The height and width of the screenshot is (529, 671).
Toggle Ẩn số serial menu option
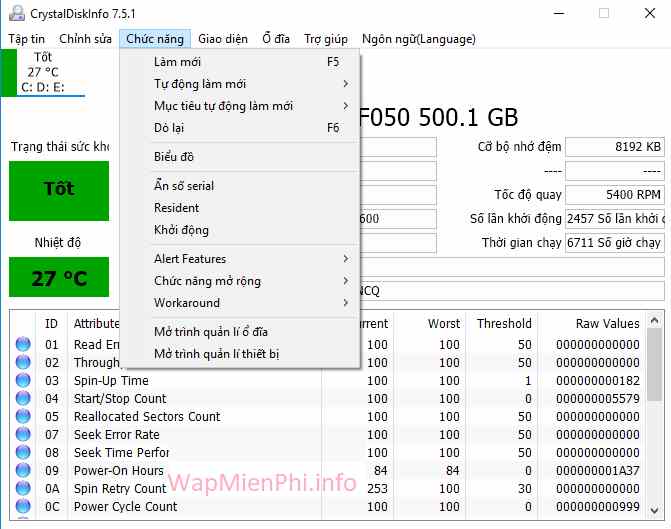pyautogui.click(x=240, y=186)
